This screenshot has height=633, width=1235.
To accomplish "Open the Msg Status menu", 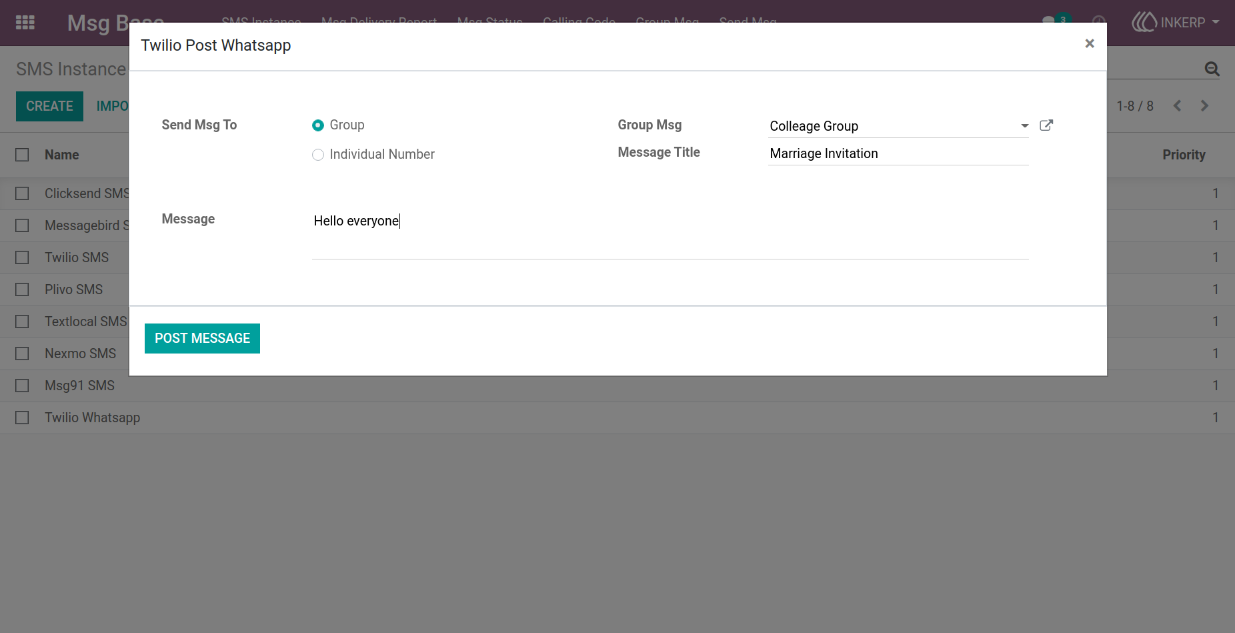I will [x=490, y=21].
